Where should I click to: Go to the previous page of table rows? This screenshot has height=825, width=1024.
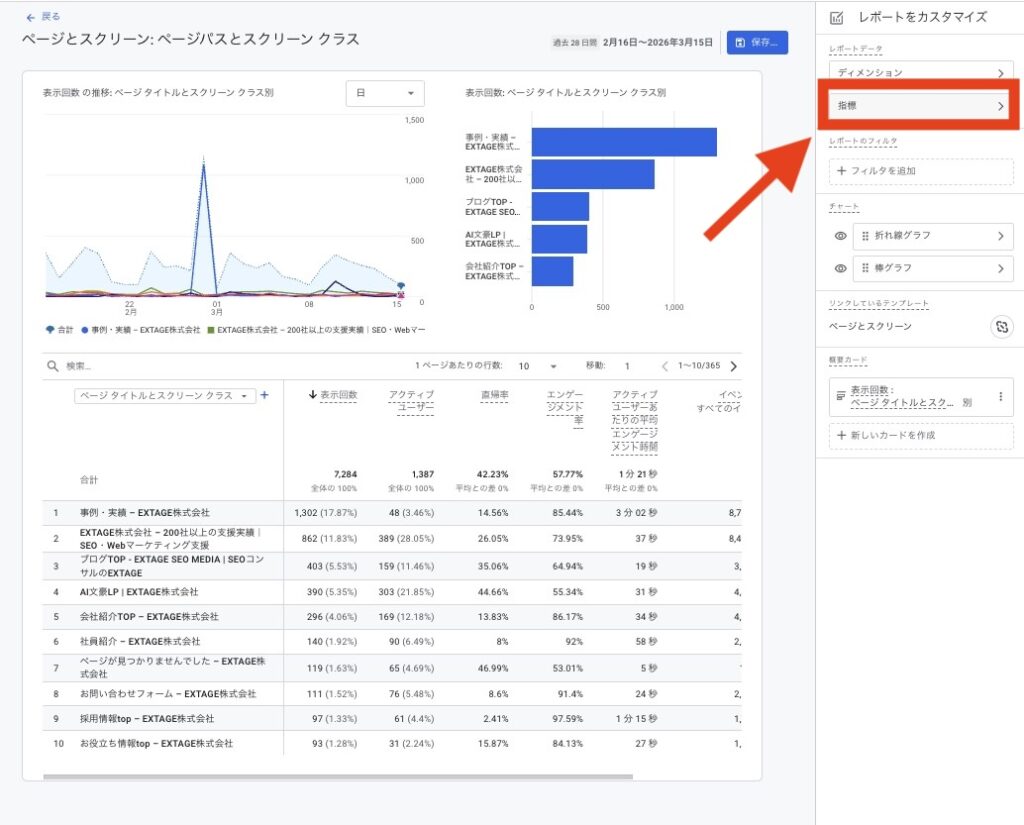pos(664,367)
